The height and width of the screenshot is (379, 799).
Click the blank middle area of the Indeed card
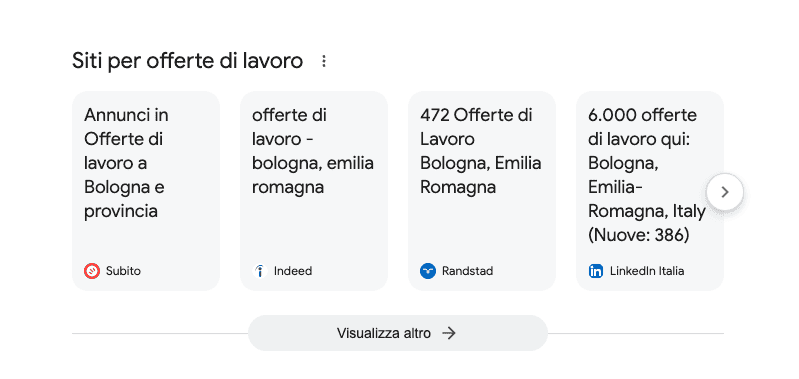pyautogui.click(x=314, y=229)
